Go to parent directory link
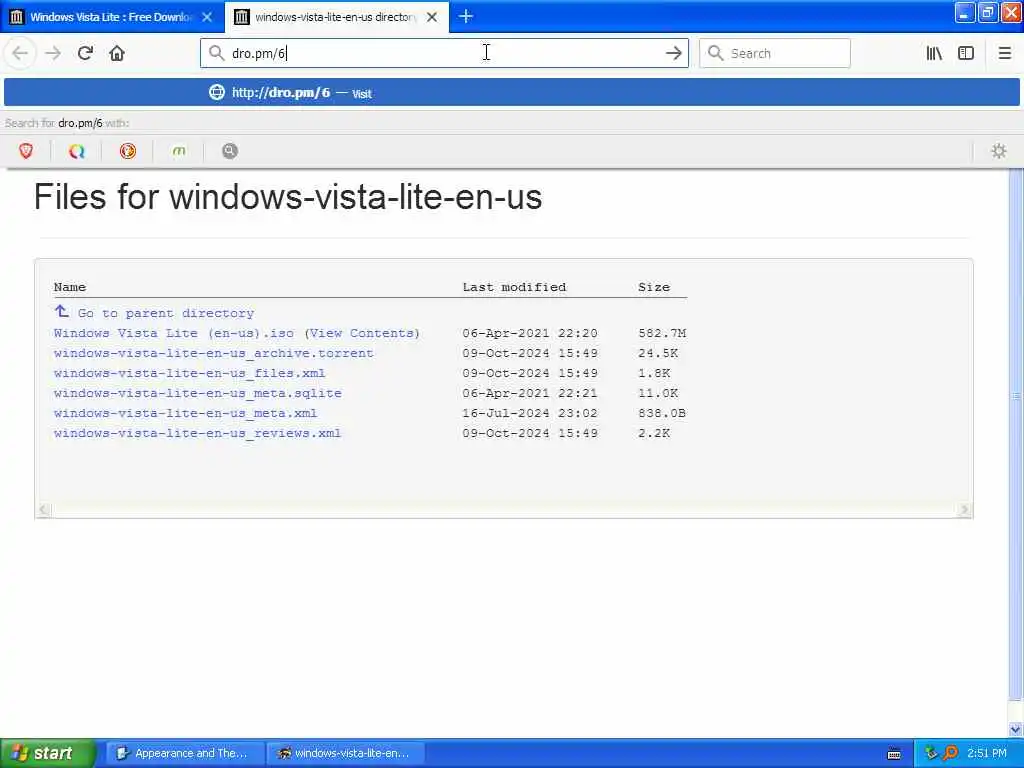 (166, 313)
